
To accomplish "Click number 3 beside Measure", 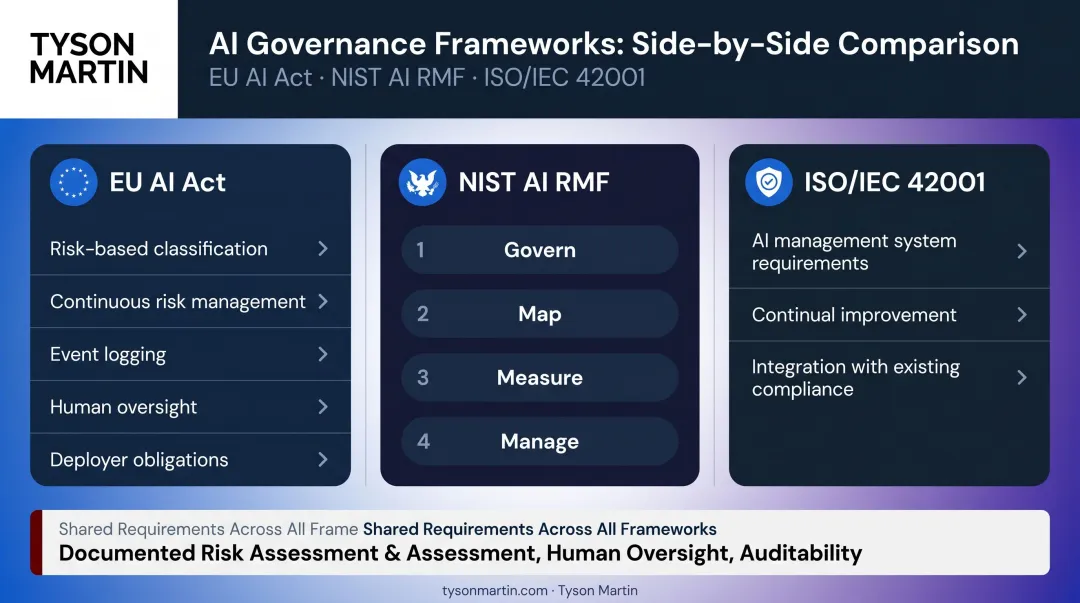I will [x=423, y=378].
